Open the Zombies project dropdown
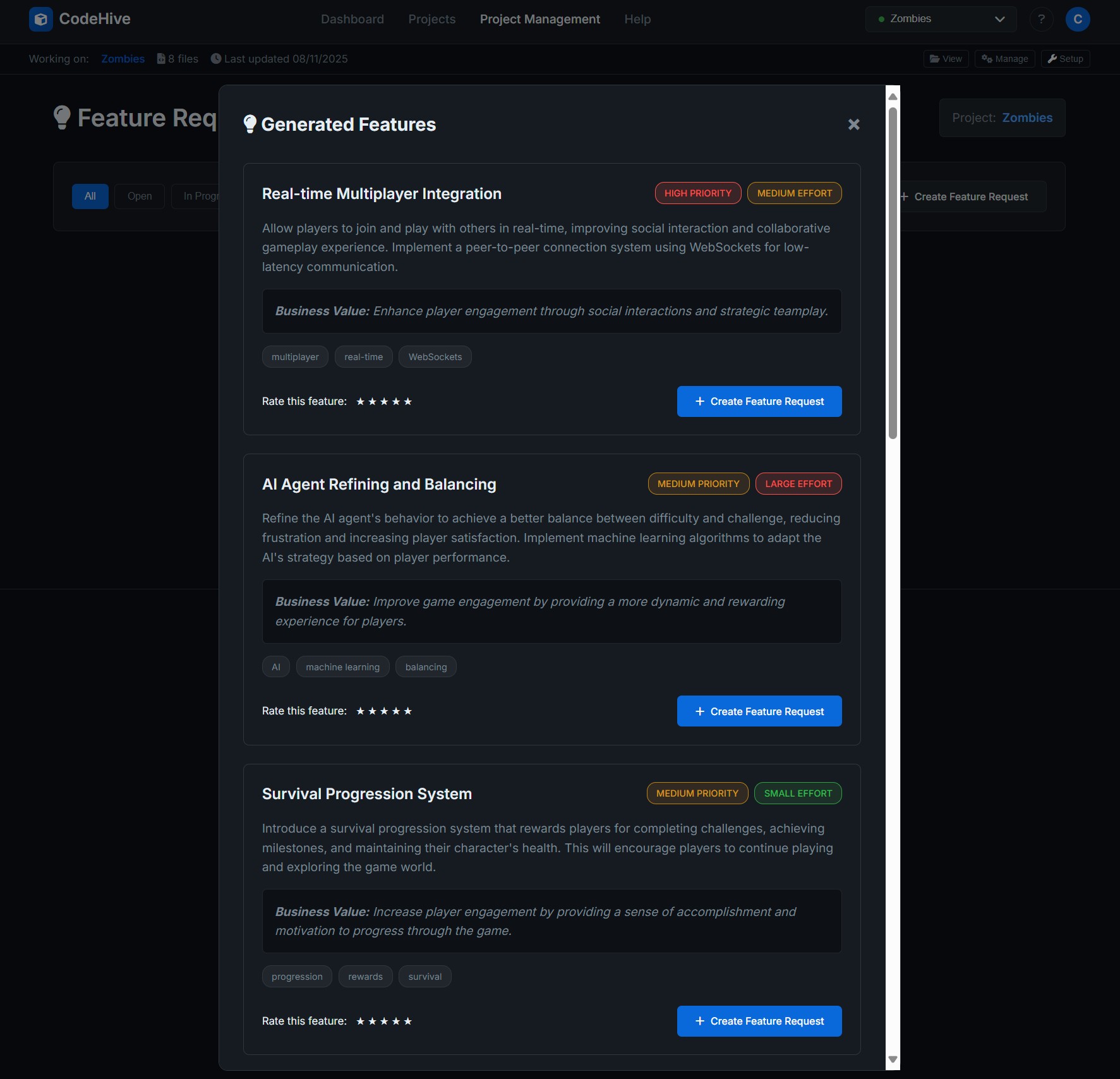This screenshot has width=1120, height=1079. [x=941, y=18]
